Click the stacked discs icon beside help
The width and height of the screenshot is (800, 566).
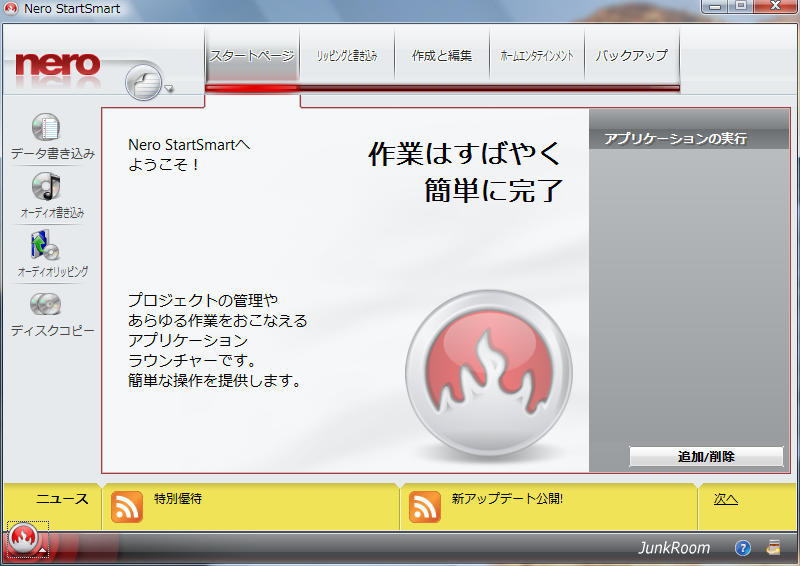pos(773,547)
